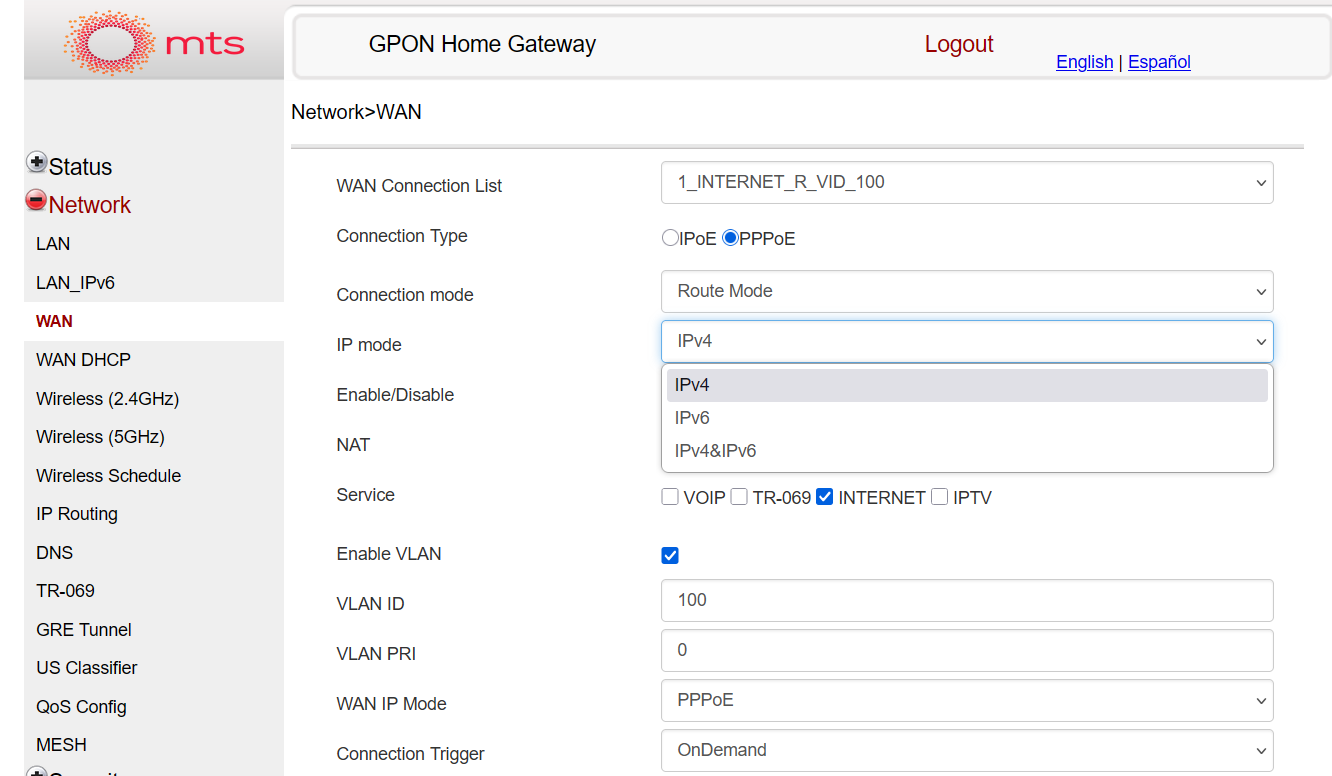Image resolution: width=1332 pixels, height=776 pixels.
Task: Select the IPoE connection type
Action: tap(670, 238)
